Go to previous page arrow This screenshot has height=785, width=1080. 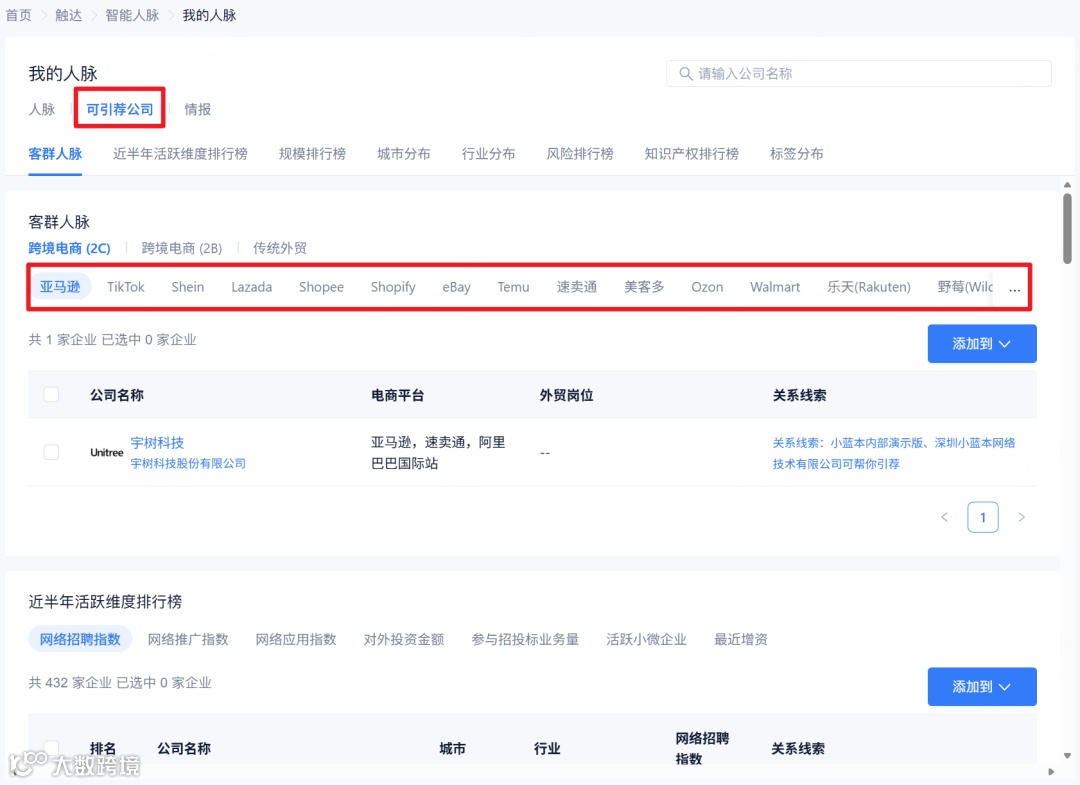[x=944, y=517]
